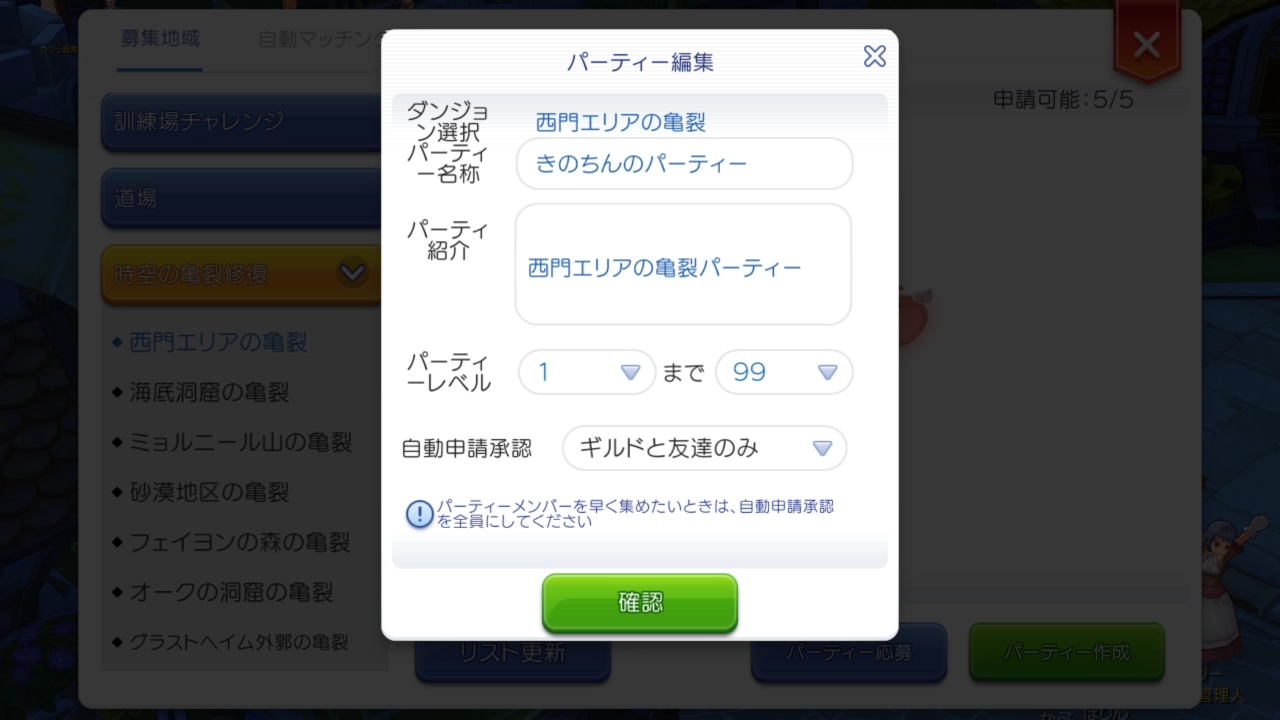This screenshot has height=720, width=1280.
Task: Click the green パーティー作成 button
Action: (1067, 652)
